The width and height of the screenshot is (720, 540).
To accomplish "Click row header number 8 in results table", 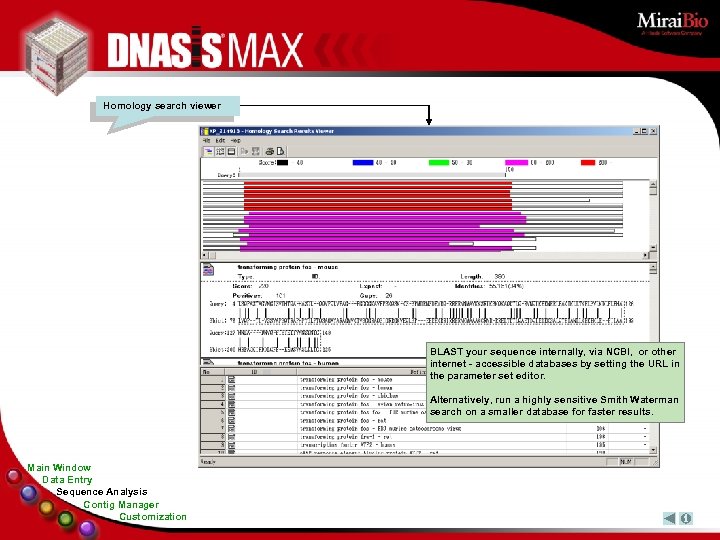I will click(214, 437).
